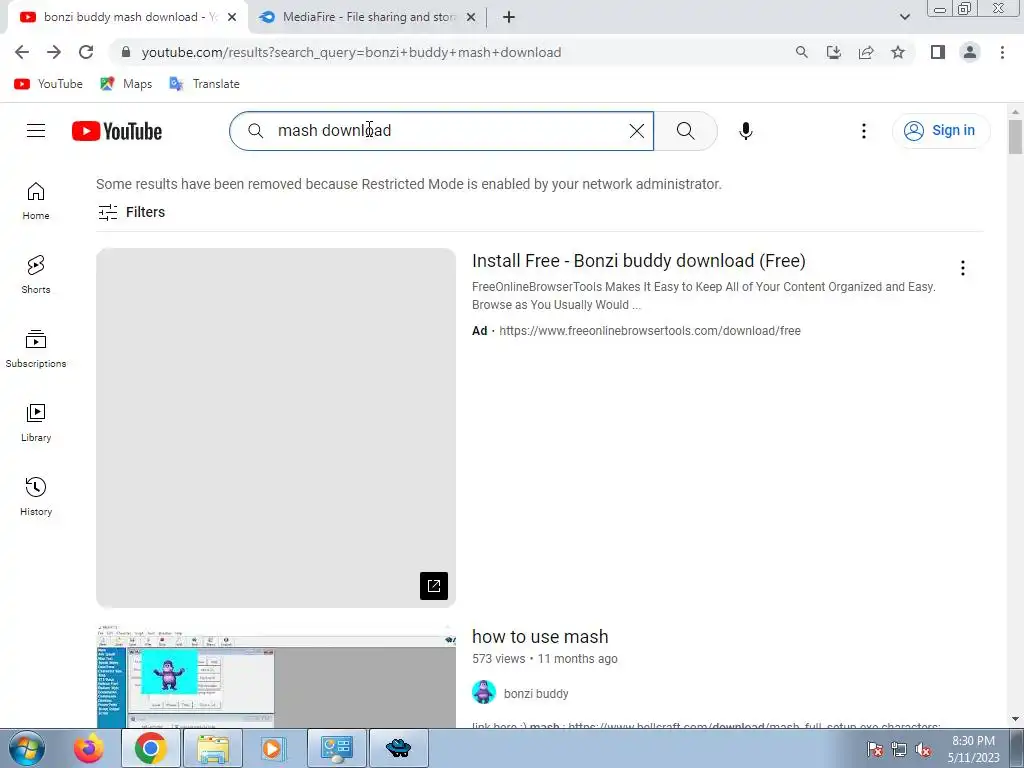Click the search magnifier icon in address bar
Viewport: 1024px width, 768px height.
click(x=801, y=52)
